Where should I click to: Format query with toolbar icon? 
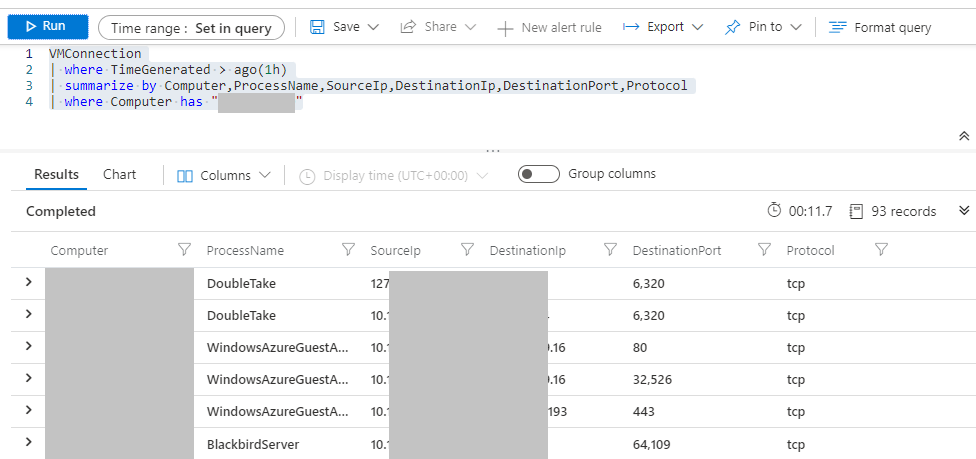point(838,28)
